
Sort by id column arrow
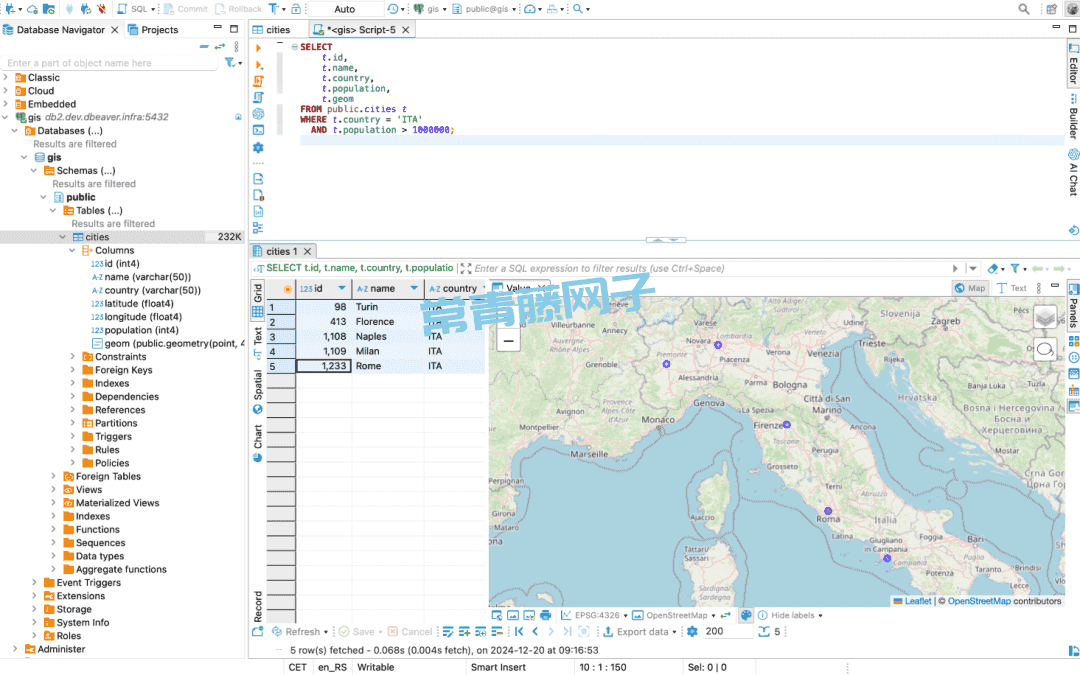pos(342,289)
